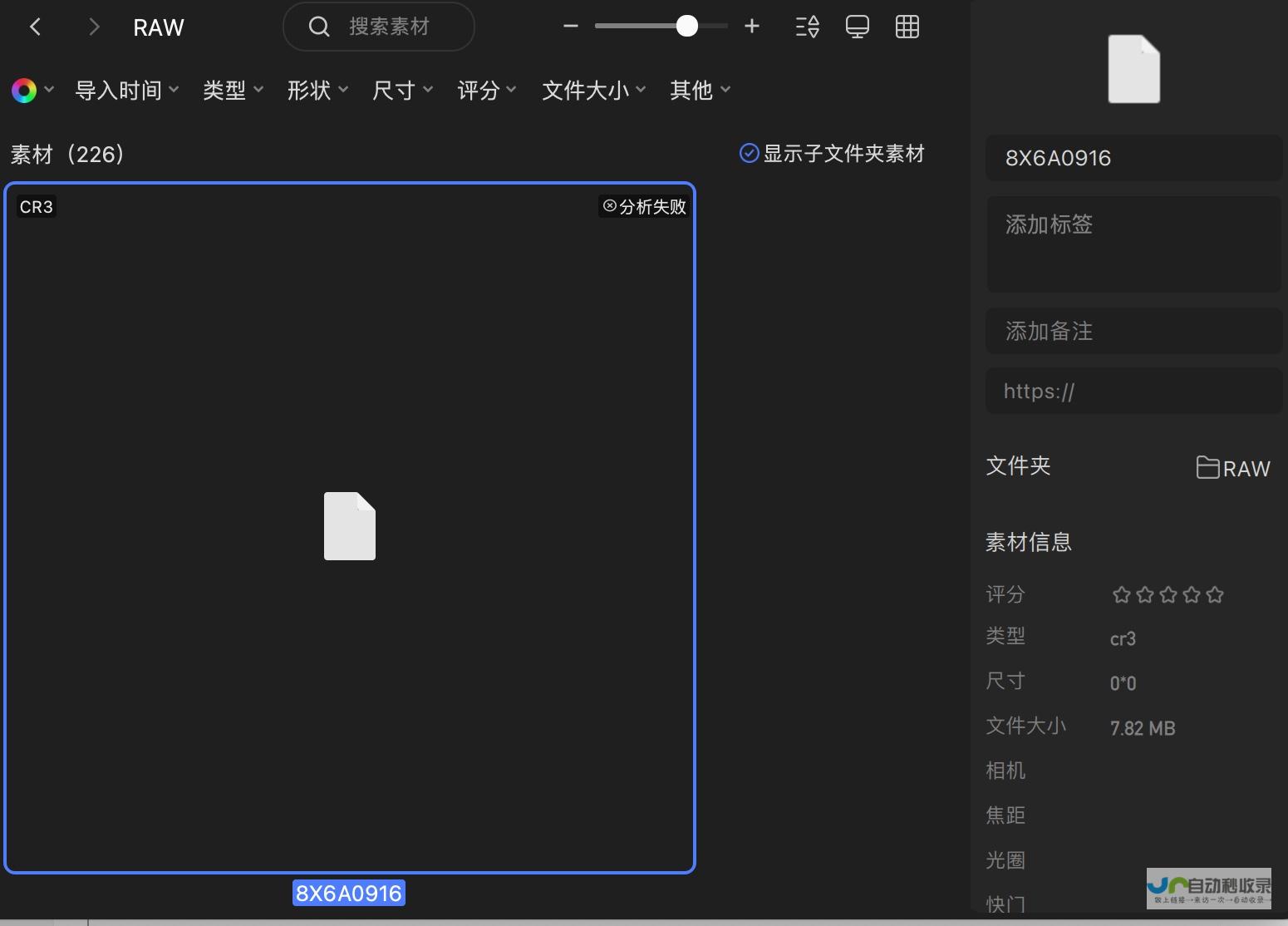Set rating to one star
The image size is (1288, 926).
tap(1122, 594)
